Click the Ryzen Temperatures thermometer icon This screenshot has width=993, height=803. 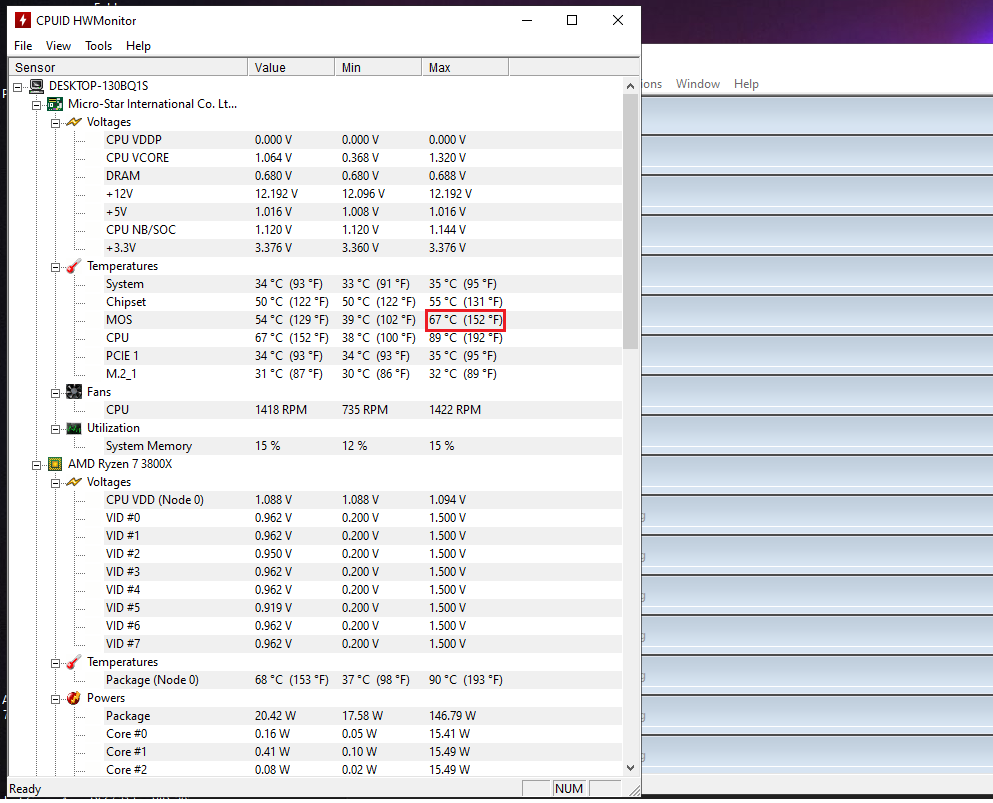tap(73, 662)
